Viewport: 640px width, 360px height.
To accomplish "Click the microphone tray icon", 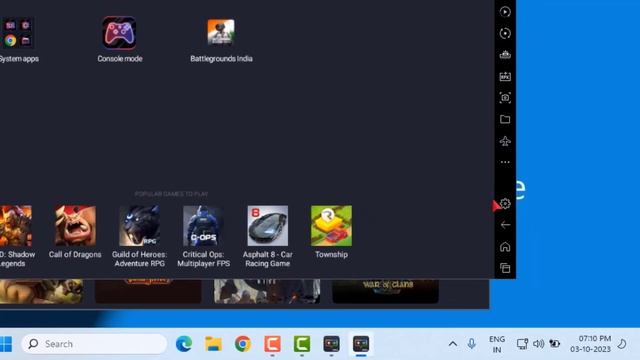I will 471,344.
